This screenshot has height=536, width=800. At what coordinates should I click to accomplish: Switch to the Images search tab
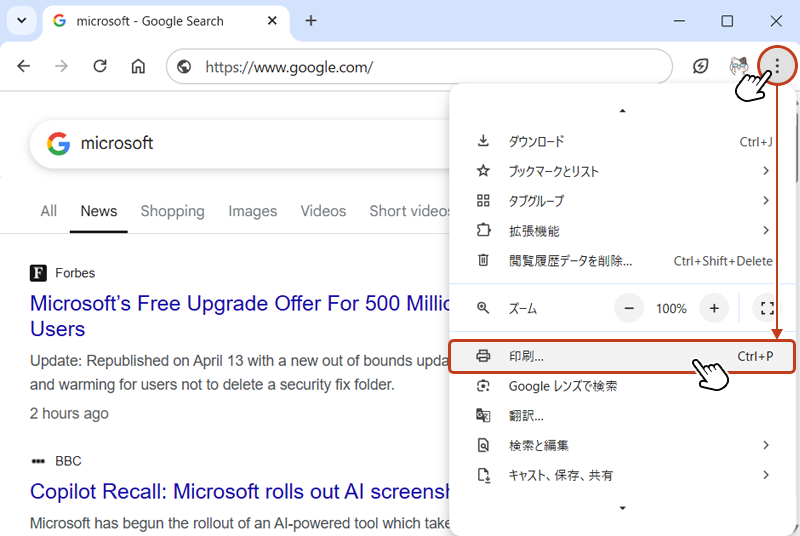[x=253, y=211]
